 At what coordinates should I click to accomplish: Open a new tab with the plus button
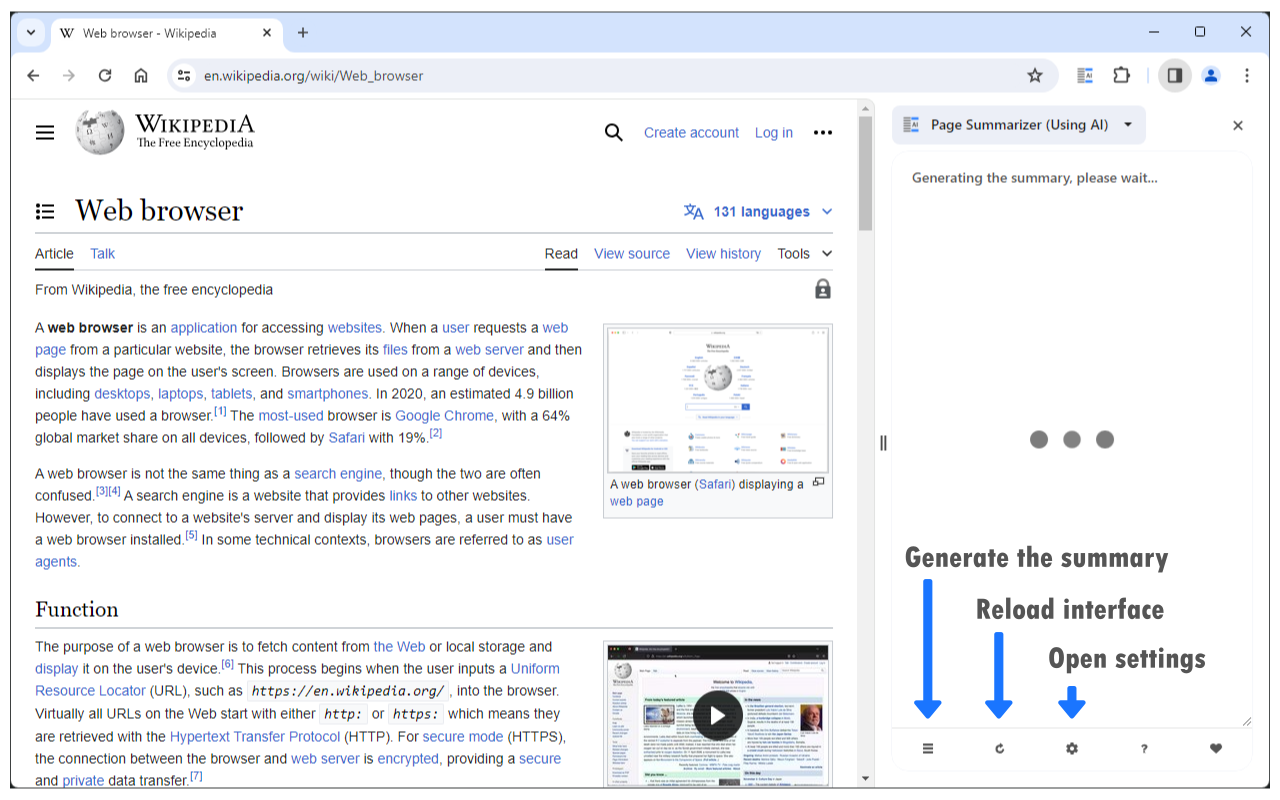pyautogui.click(x=303, y=33)
